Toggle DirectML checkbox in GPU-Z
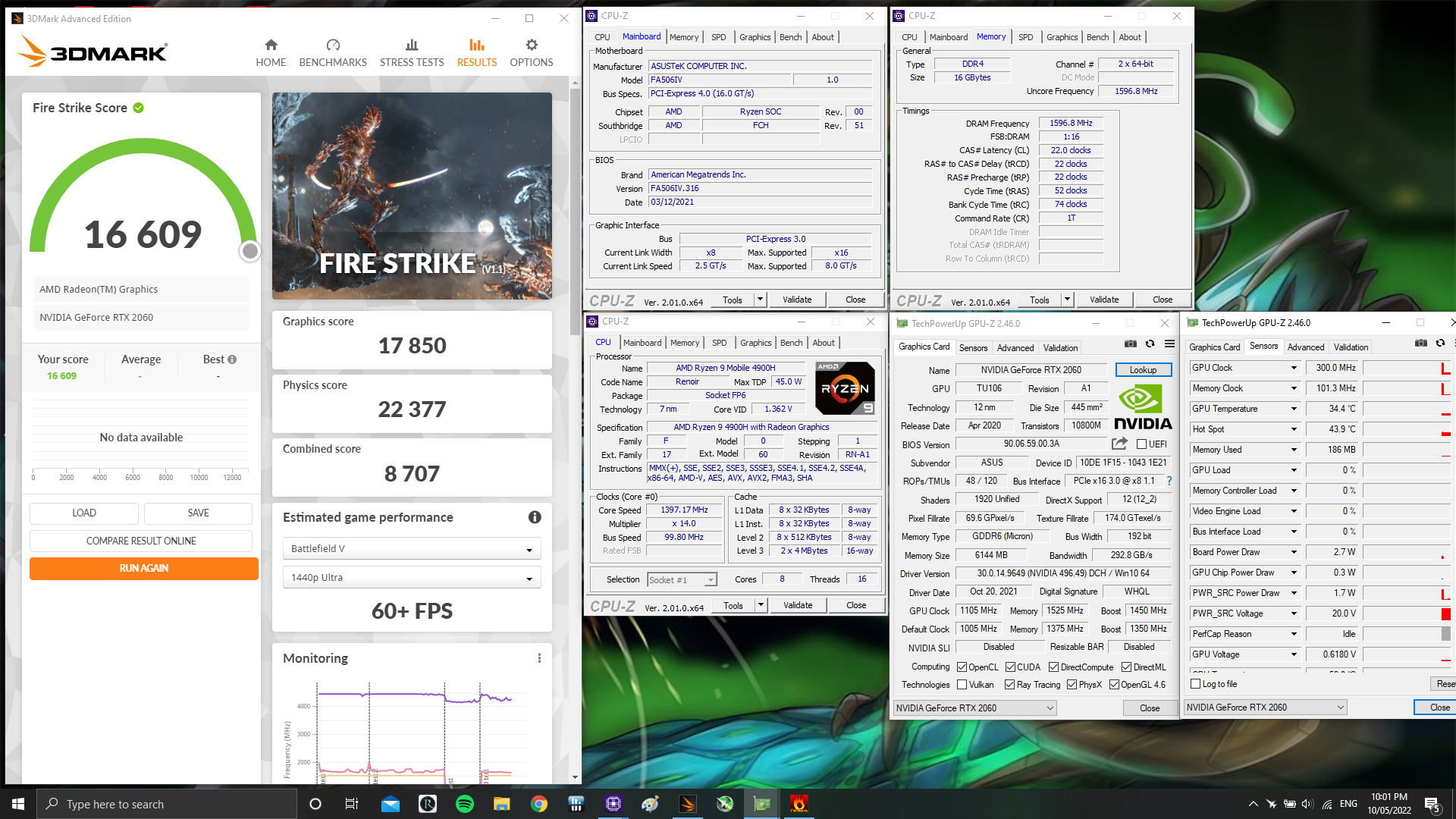Screen dimensions: 1456x819 click(x=1126, y=667)
